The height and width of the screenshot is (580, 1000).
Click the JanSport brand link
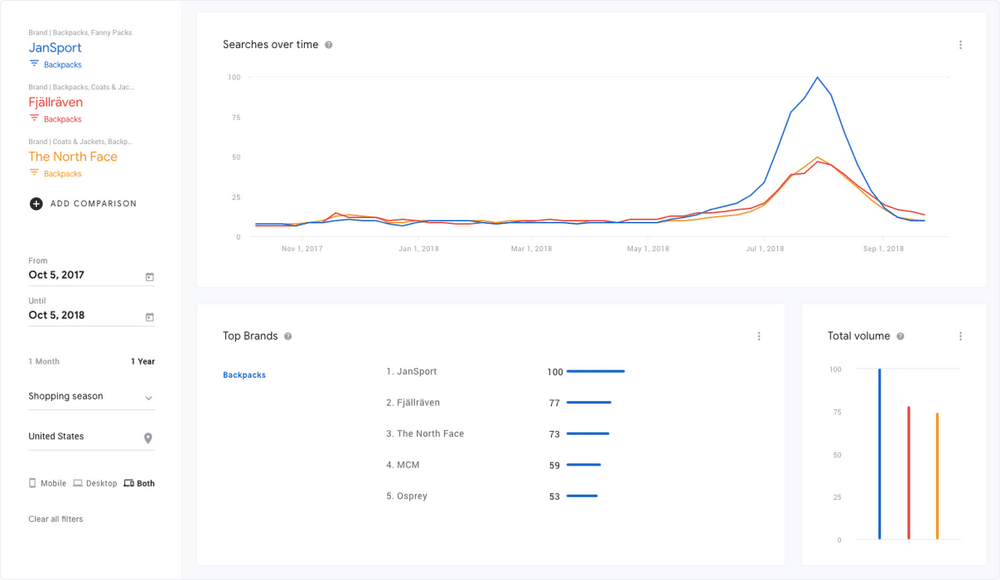(55, 47)
